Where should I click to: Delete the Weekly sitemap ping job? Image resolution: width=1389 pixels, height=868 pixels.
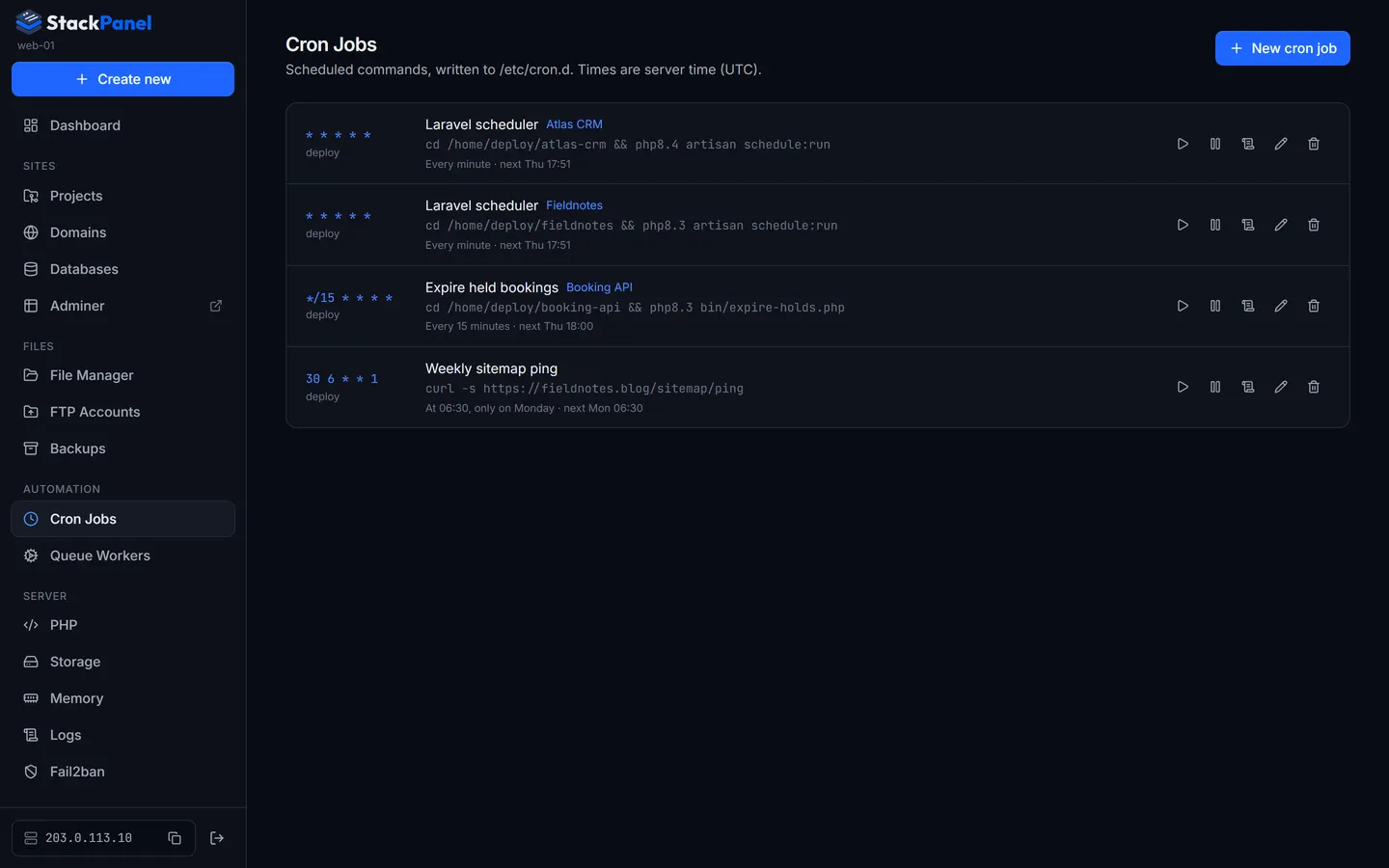pos(1314,387)
